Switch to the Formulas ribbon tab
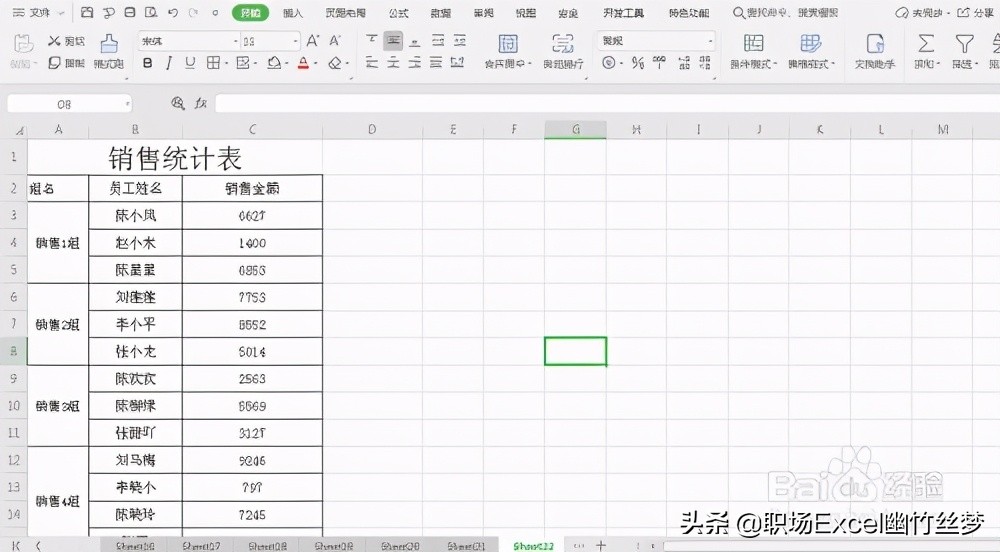This screenshot has height=552, width=1000. click(x=399, y=13)
